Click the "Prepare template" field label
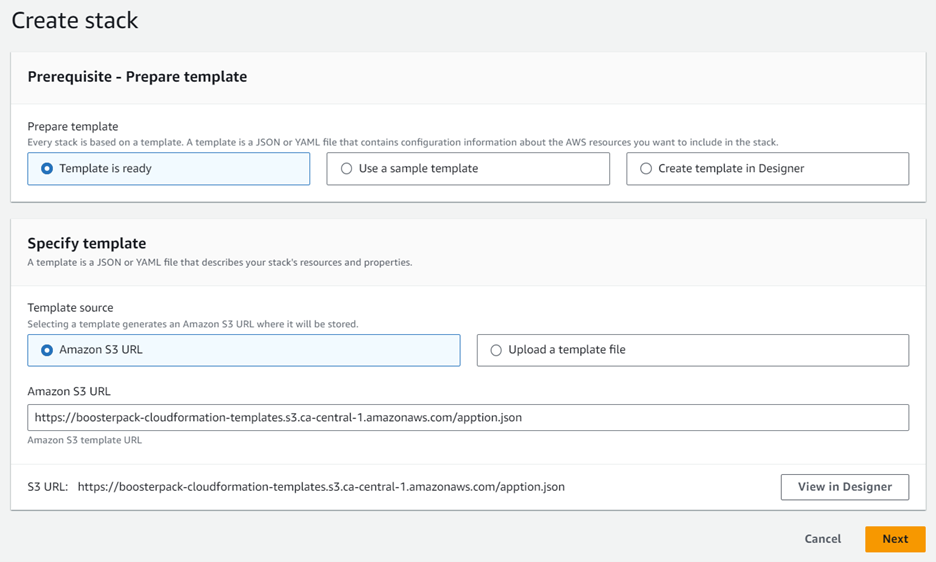This screenshot has width=936, height=562. point(73,127)
